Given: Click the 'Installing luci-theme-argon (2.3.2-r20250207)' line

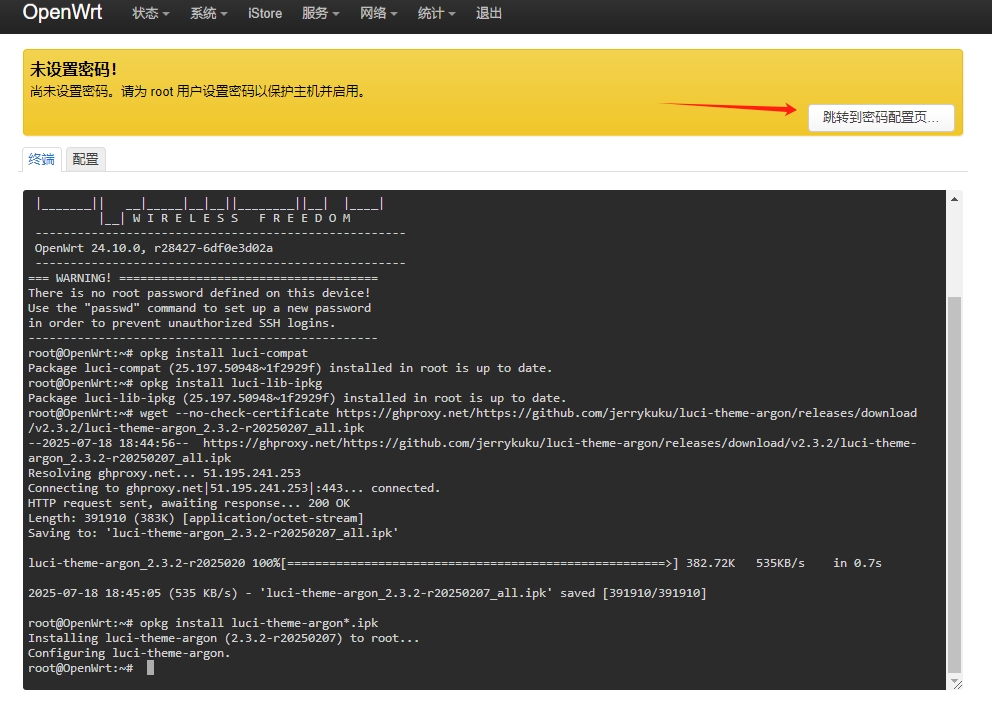Looking at the screenshot, I should [224, 638].
